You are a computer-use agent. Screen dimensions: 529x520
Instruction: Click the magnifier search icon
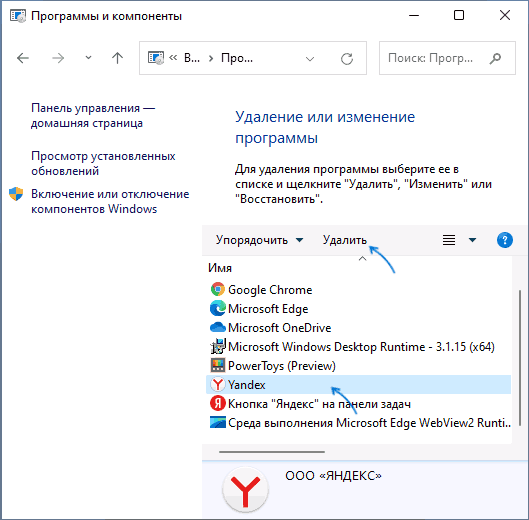click(495, 58)
